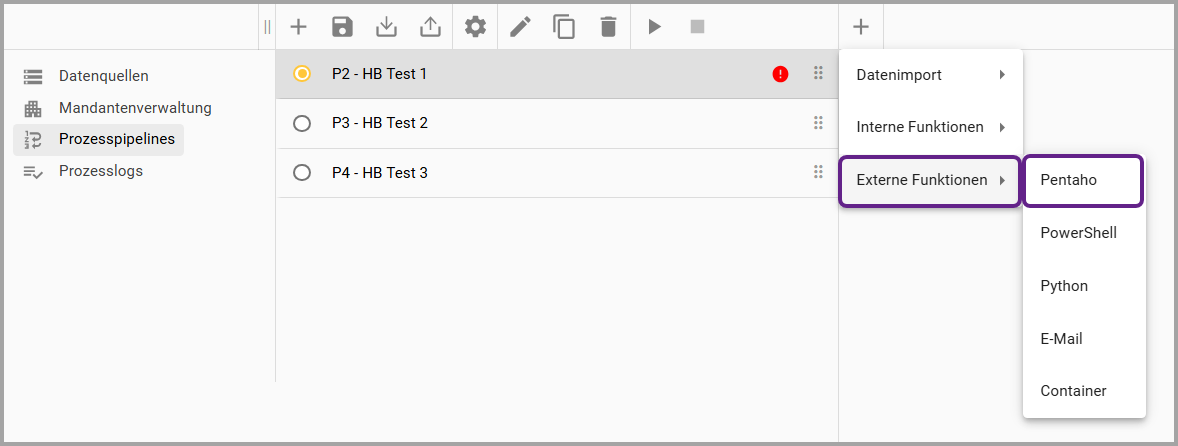Duplicate pipeline using the copy icon
This screenshot has width=1178, height=446.
pyautogui.click(x=564, y=27)
